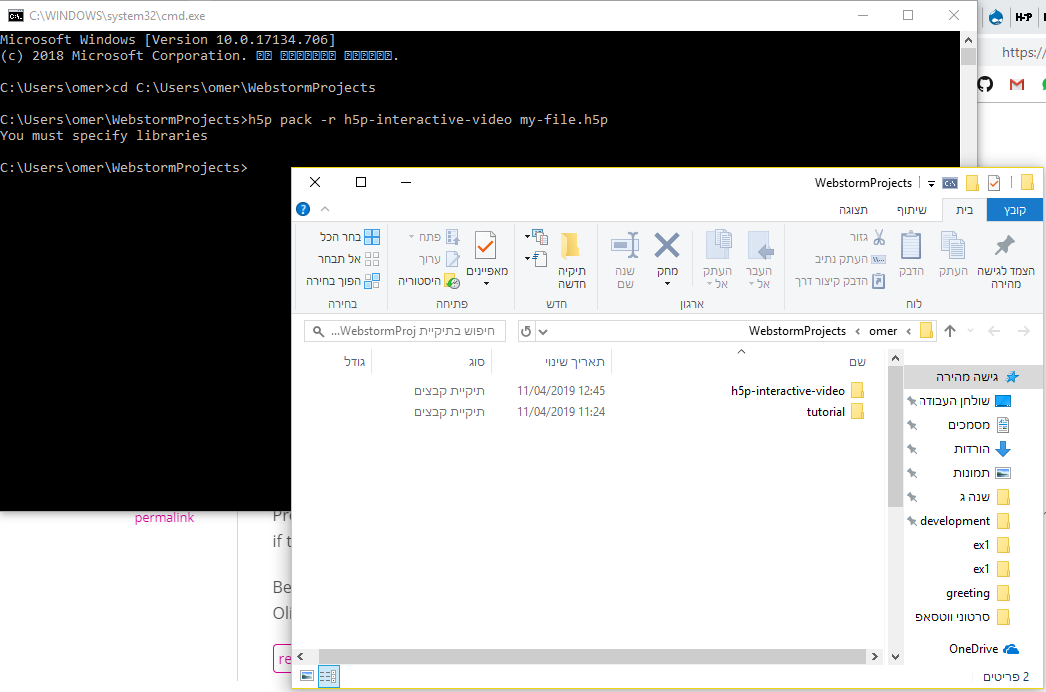Click omer in the address breadcrumb
1046x692 pixels.
(x=883, y=331)
